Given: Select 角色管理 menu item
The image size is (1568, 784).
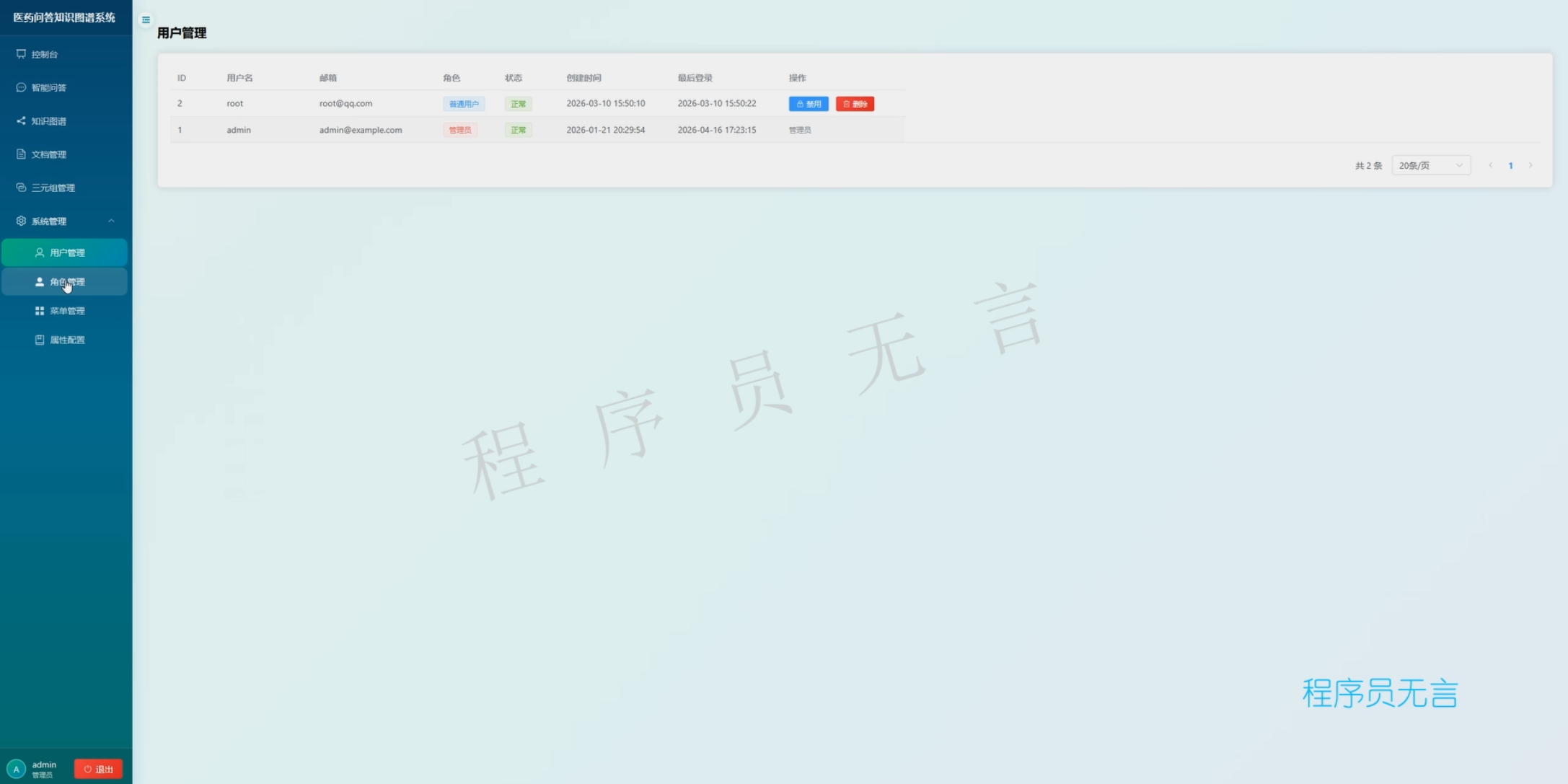Looking at the screenshot, I should 66,282.
